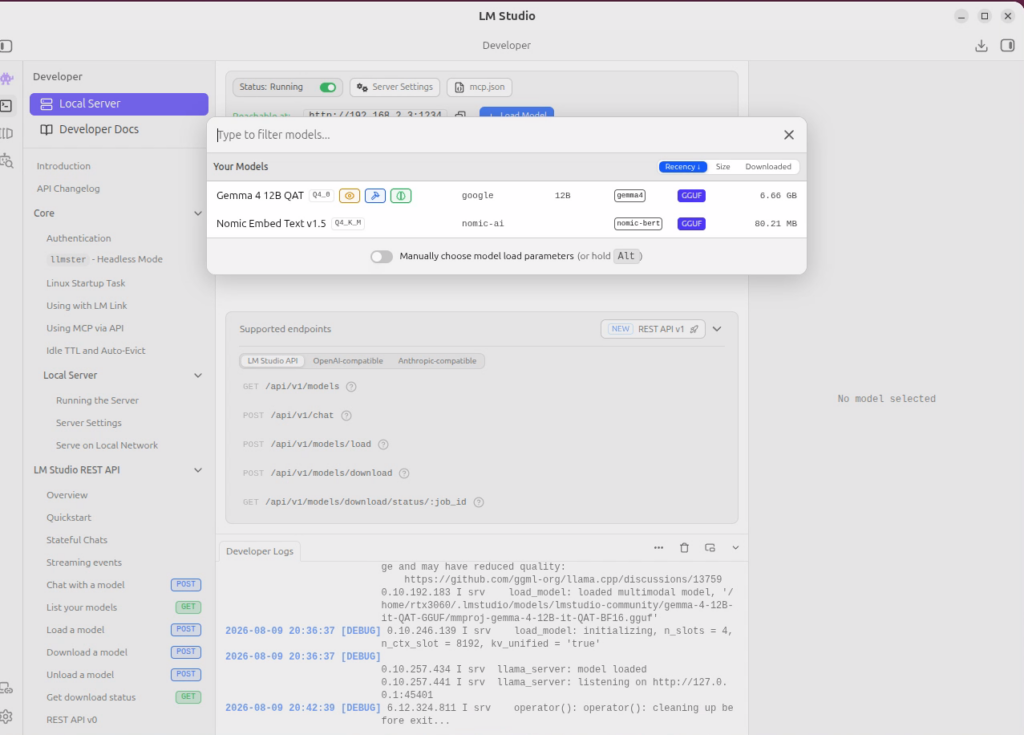Open llmster Headless Mode docs page
The image size is (1024, 735).
click(x=106, y=259)
